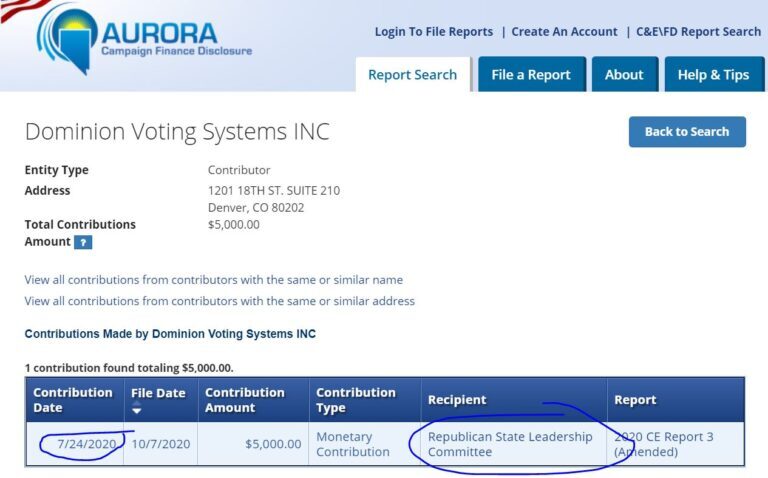Select the address line 1201 18TH ST. SUITE 210
768x478 pixels.
pos(274,191)
